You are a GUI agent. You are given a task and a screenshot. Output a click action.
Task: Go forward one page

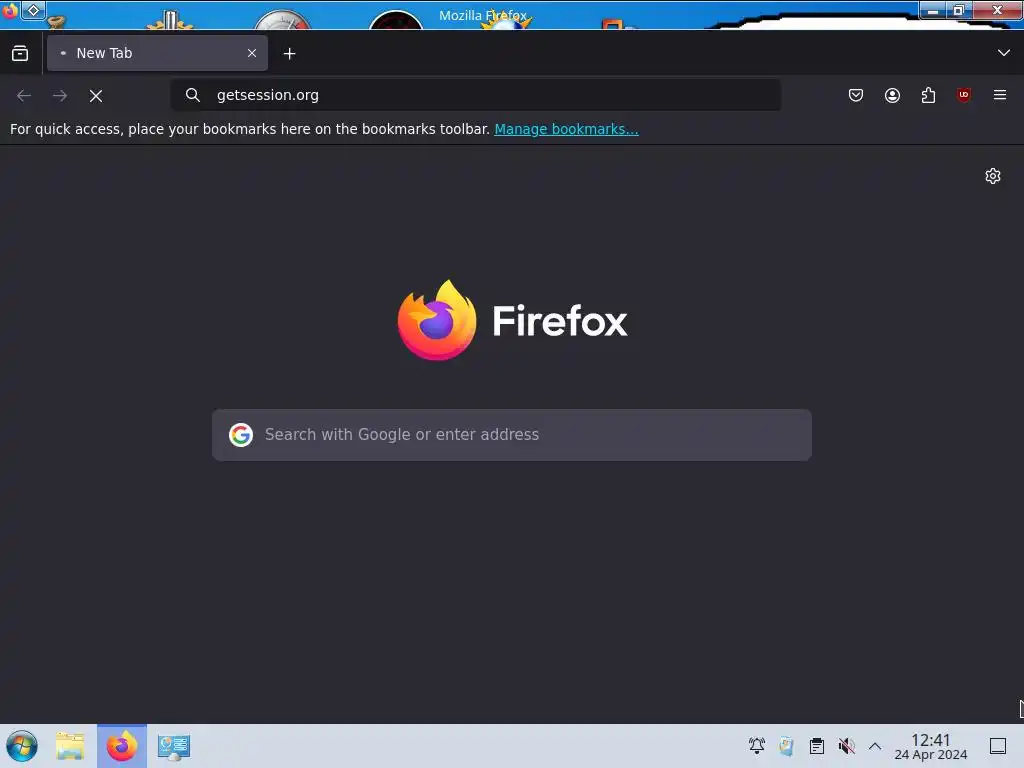click(x=60, y=95)
